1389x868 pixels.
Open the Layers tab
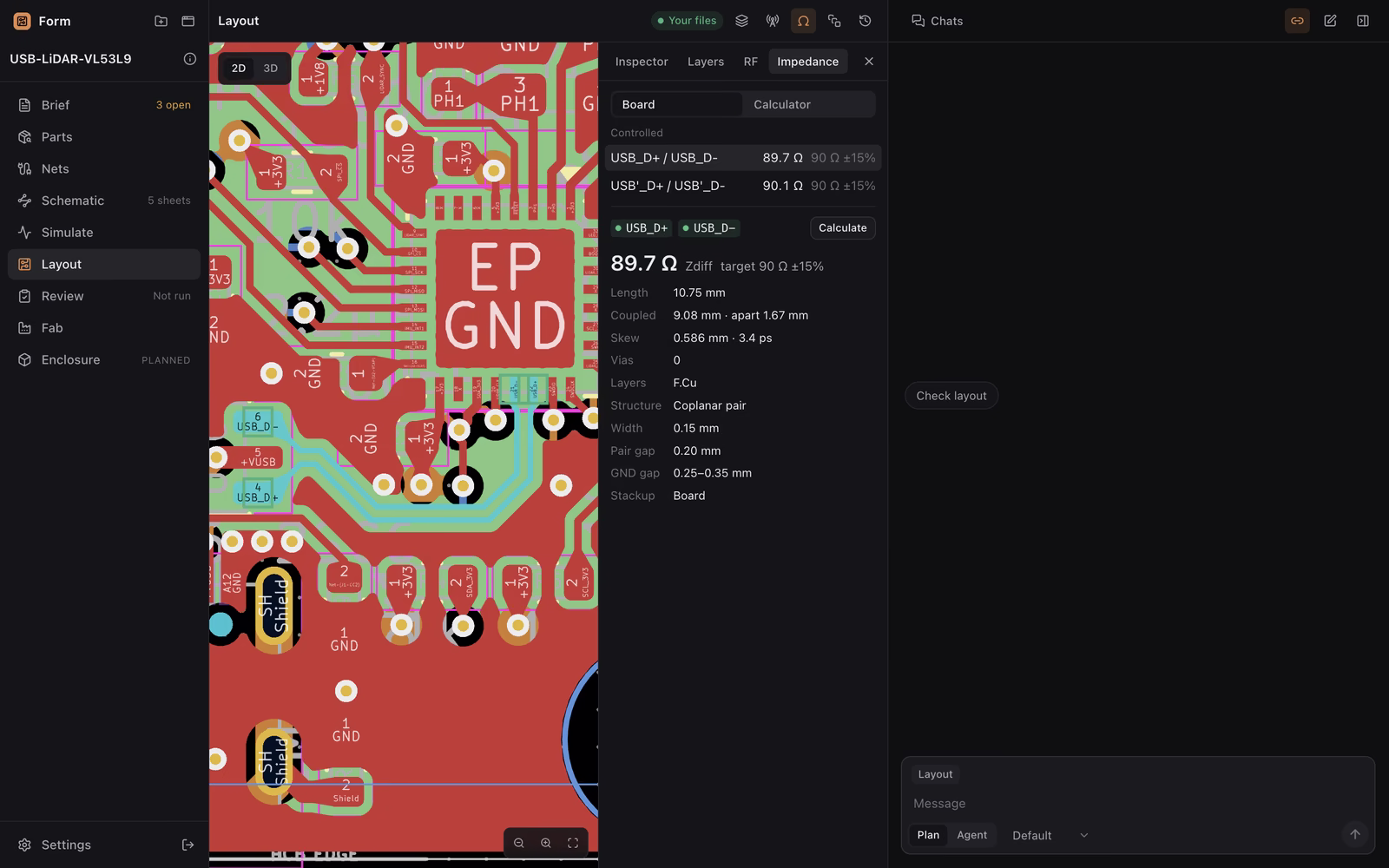click(x=706, y=62)
